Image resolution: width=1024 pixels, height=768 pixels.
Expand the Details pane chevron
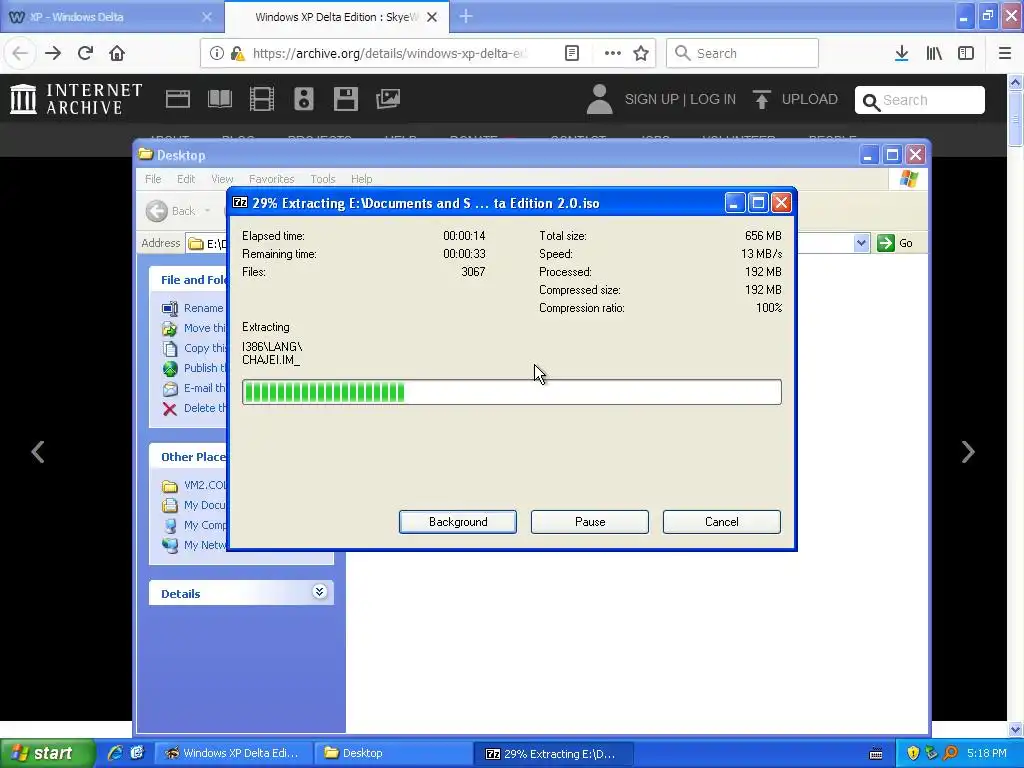click(319, 592)
